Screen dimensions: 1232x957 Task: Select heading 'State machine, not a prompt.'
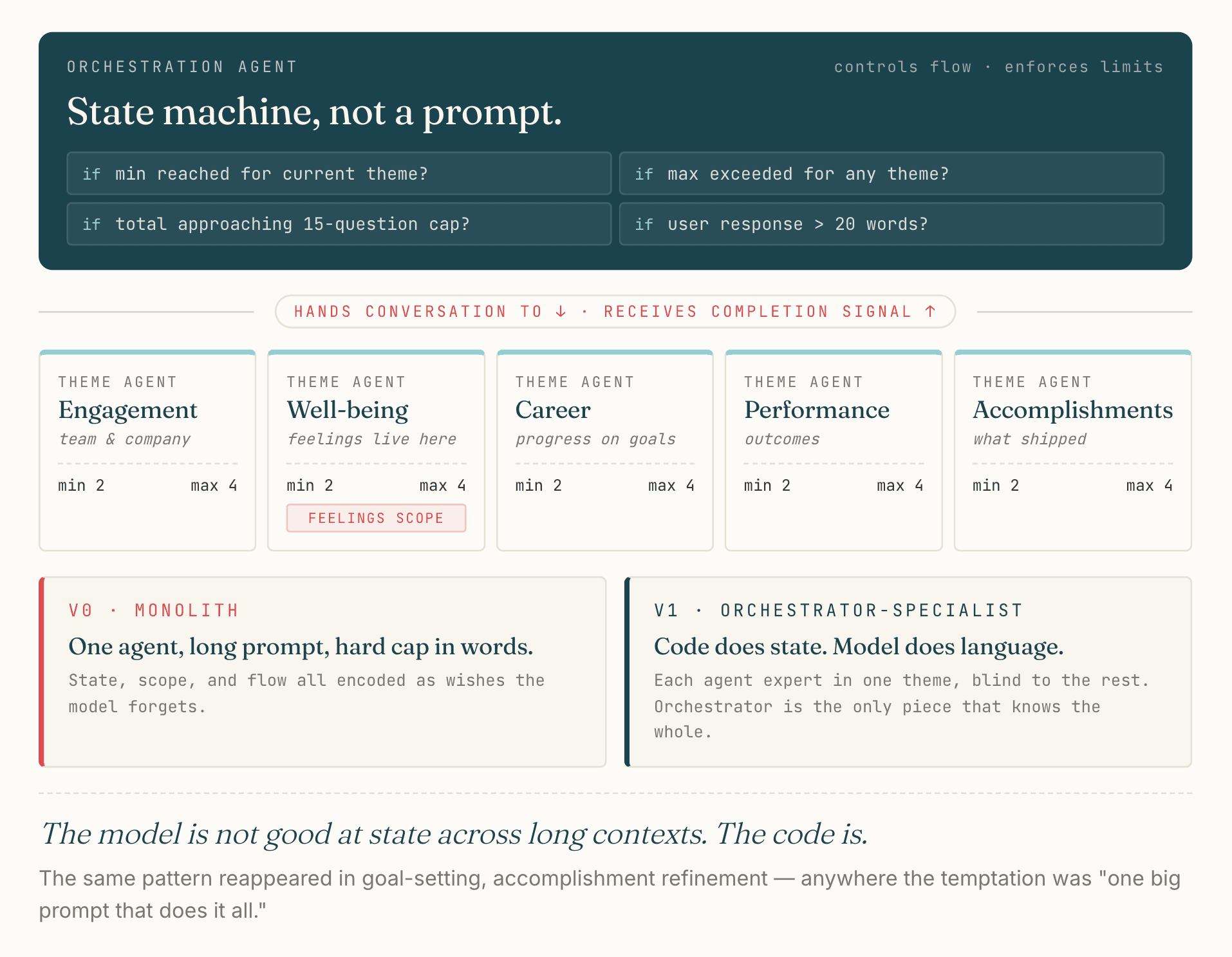tap(314, 112)
